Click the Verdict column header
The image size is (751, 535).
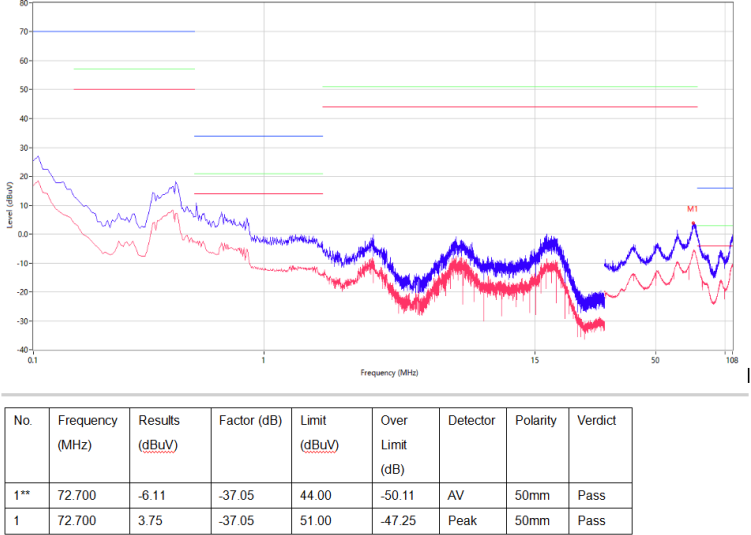596,420
